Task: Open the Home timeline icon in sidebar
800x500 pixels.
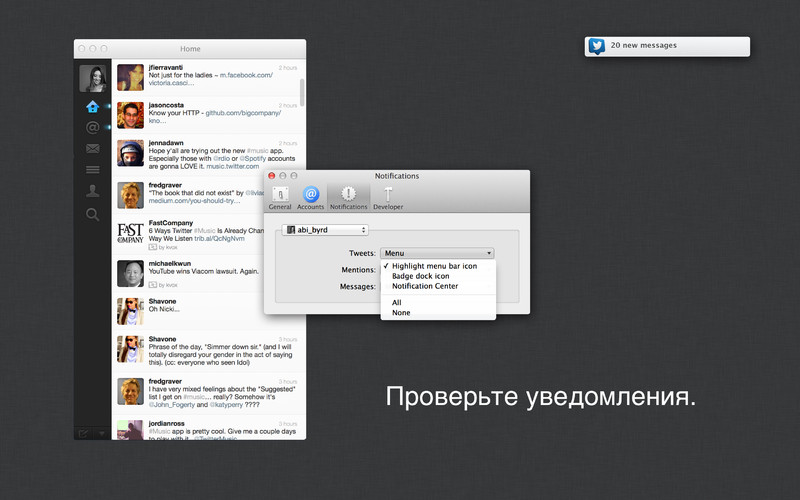Action: click(x=92, y=106)
